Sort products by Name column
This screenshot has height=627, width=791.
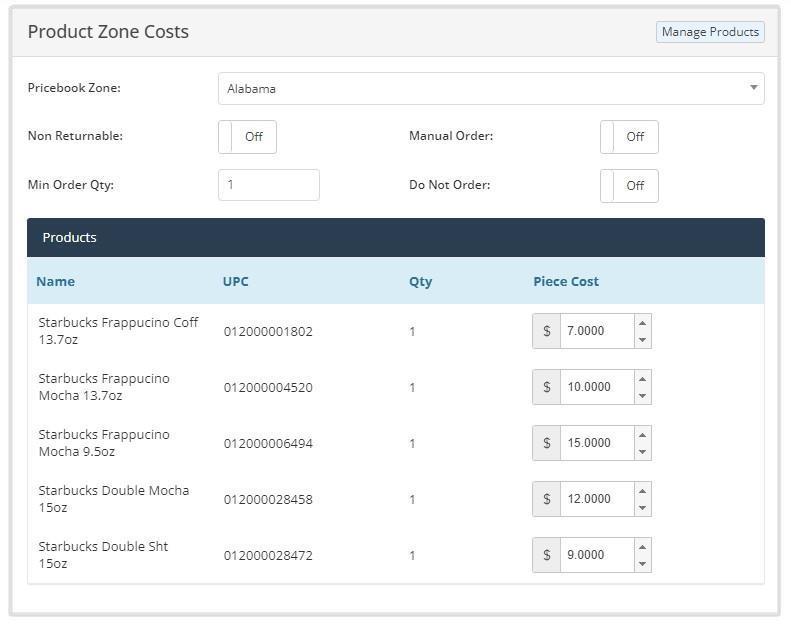click(x=55, y=281)
